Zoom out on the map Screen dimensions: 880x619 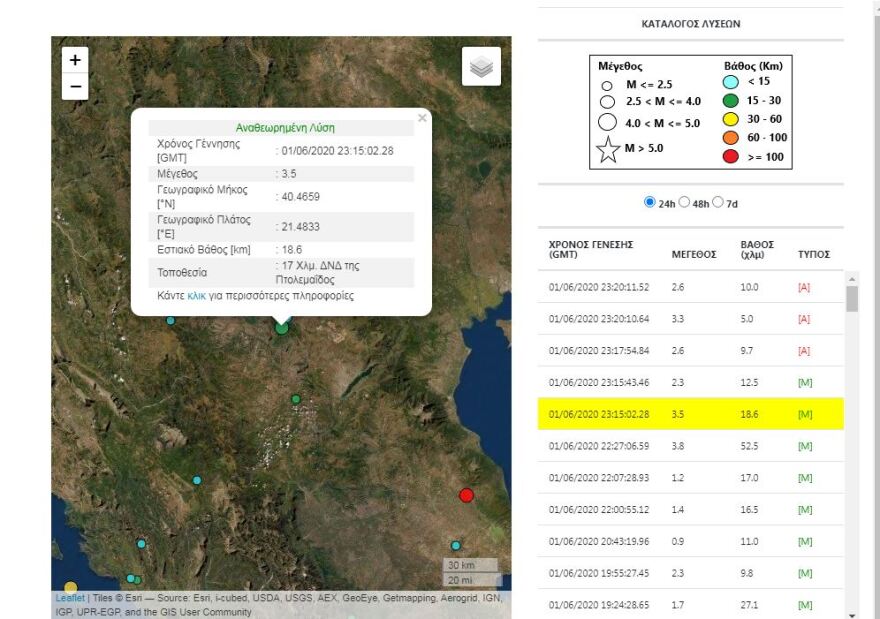75,87
